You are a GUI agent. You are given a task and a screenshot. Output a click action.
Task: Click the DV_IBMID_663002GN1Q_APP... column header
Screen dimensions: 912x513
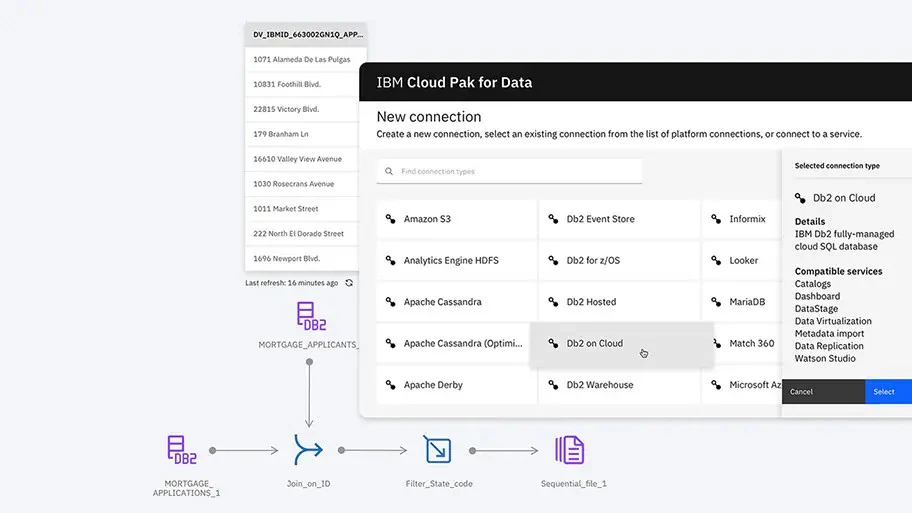305,34
